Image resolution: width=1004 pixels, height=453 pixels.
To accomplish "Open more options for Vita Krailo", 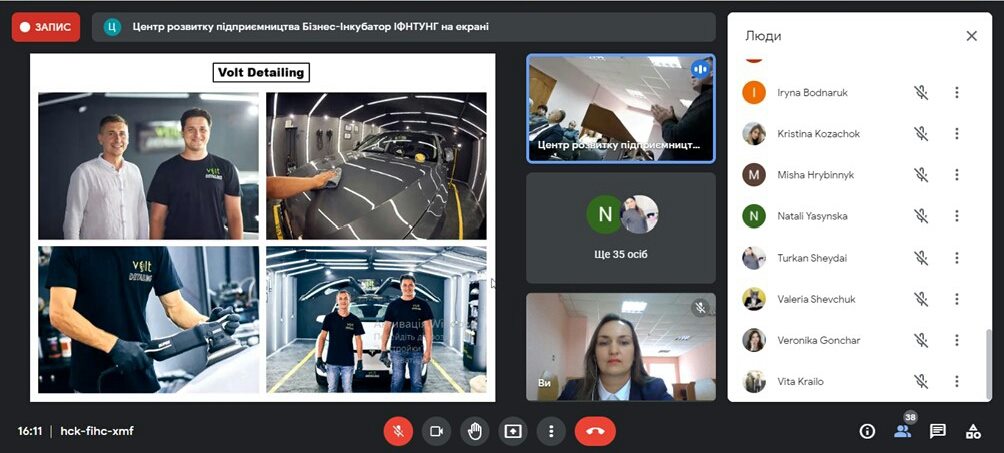I will point(957,381).
